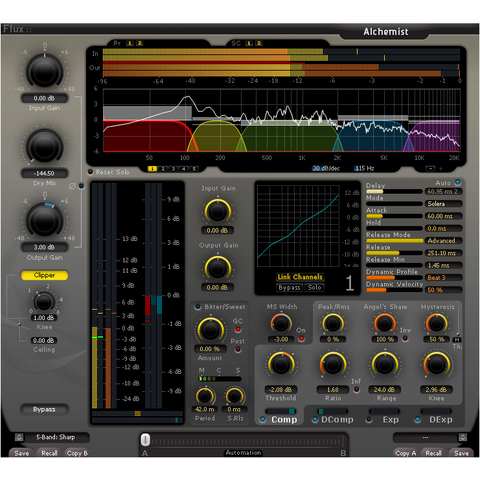Click the A/B morph slider handle
Screen dimensions: 480x480
(x=145, y=440)
